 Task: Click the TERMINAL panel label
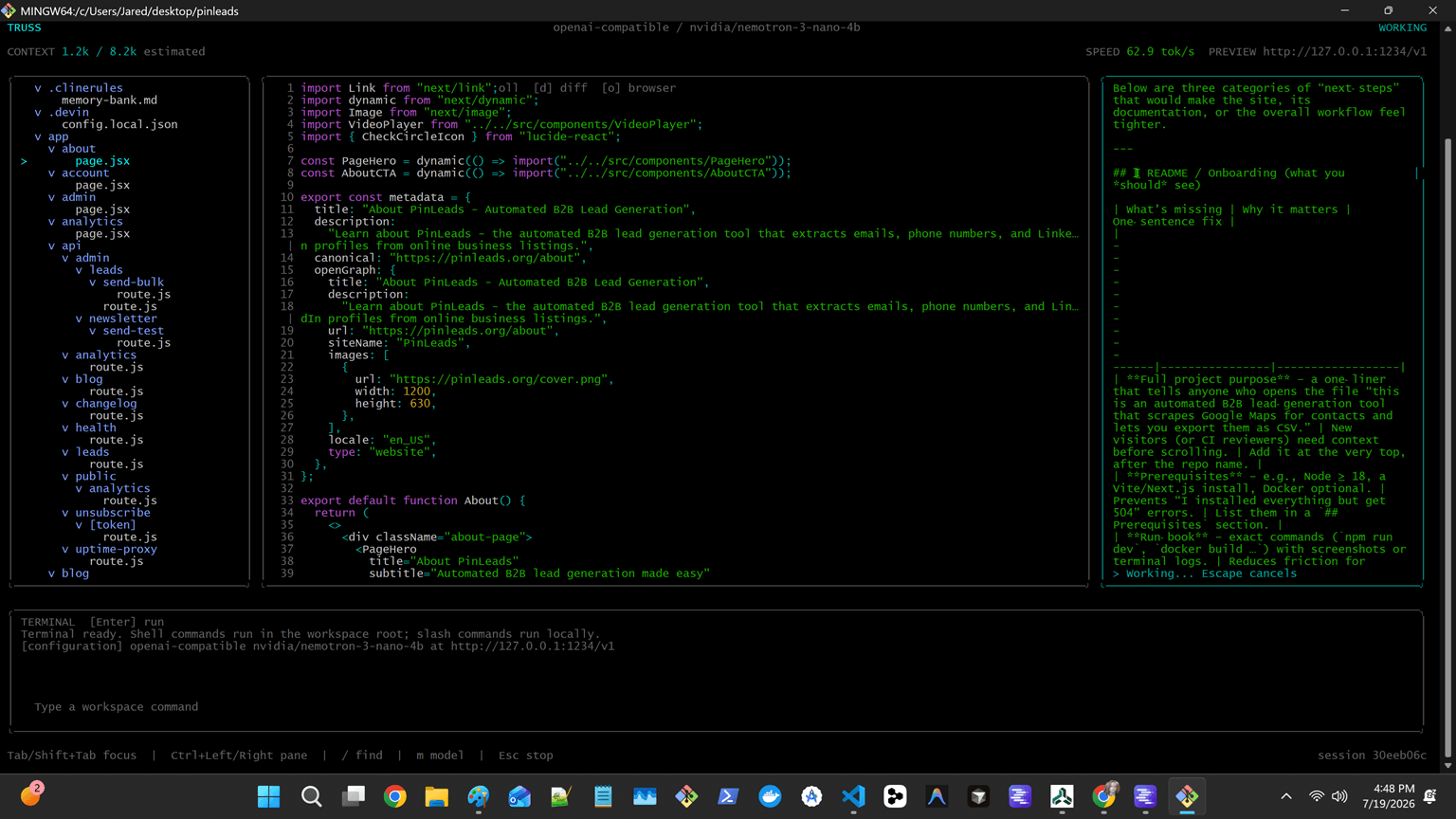(47, 622)
